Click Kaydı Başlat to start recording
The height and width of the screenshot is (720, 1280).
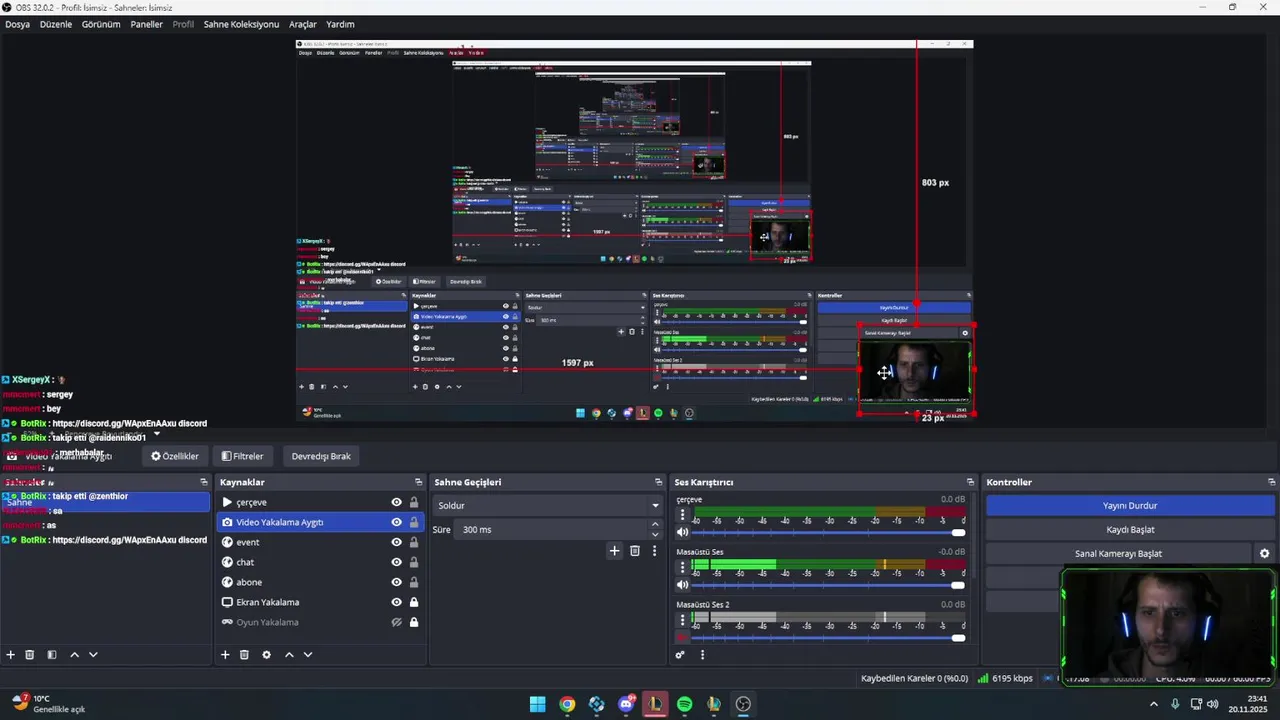tap(1130, 529)
